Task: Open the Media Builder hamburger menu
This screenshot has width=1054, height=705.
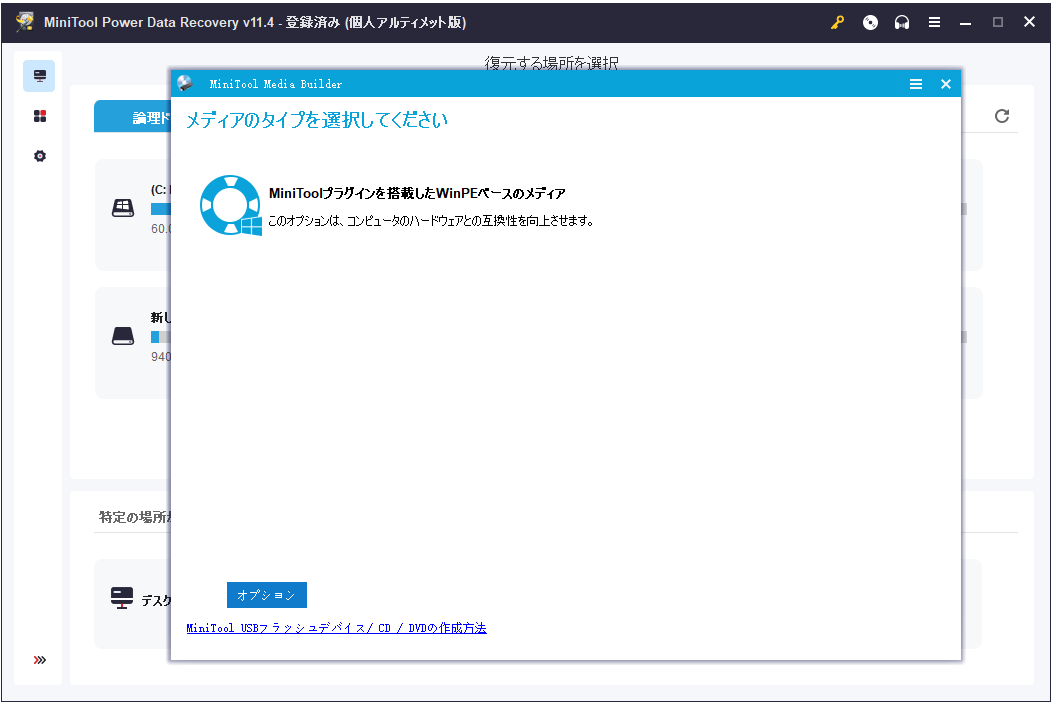Action: pyautogui.click(x=916, y=84)
